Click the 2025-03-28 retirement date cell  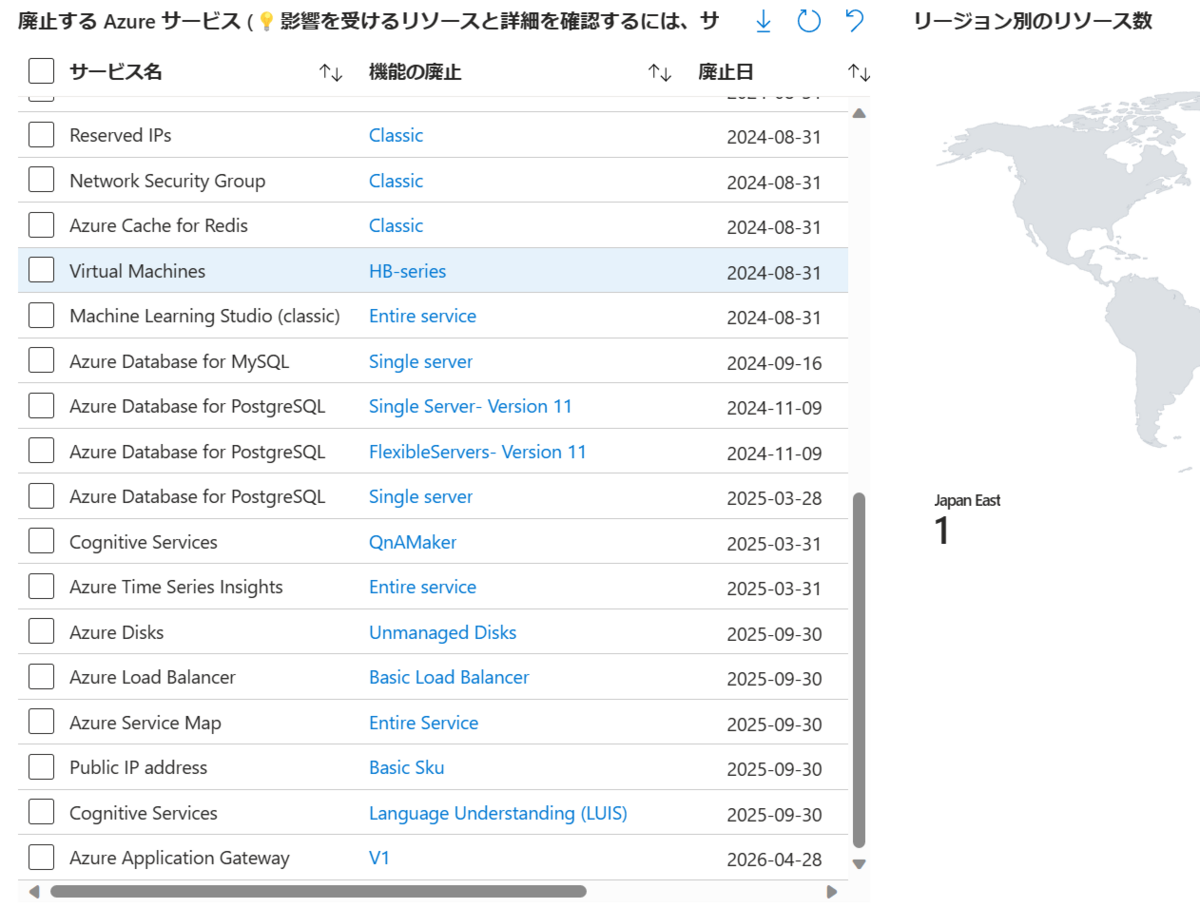tap(774, 498)
